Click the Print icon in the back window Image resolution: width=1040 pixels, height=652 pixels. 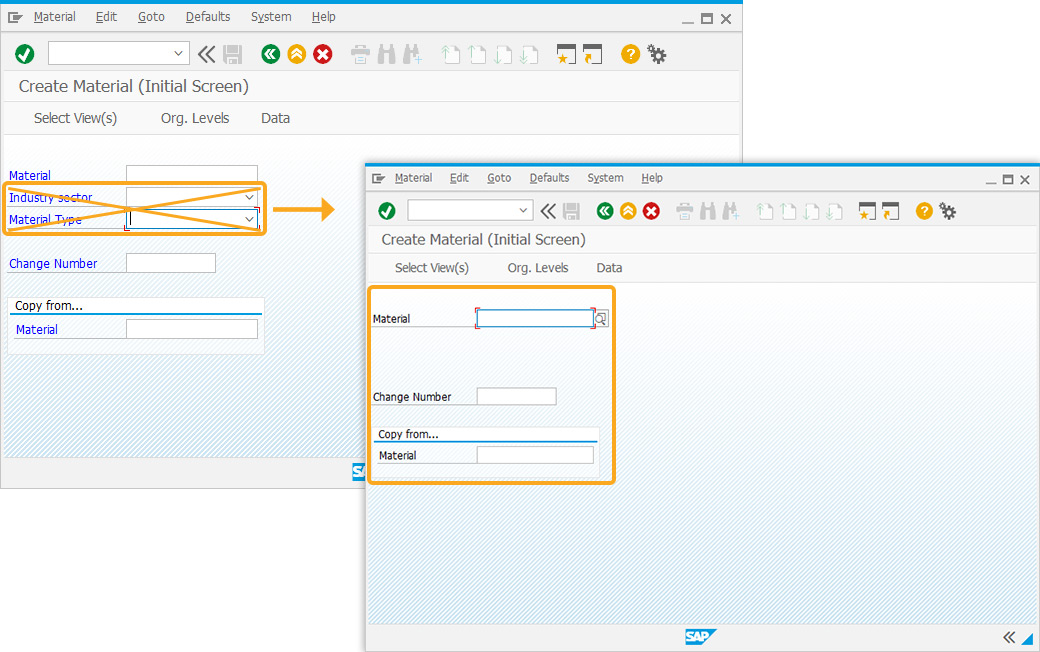(360, 54)
